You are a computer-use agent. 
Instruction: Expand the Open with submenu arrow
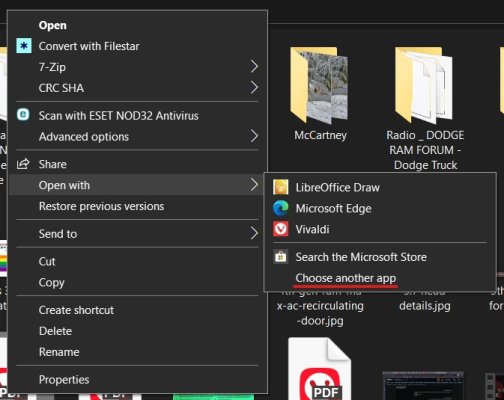point(254,185)
